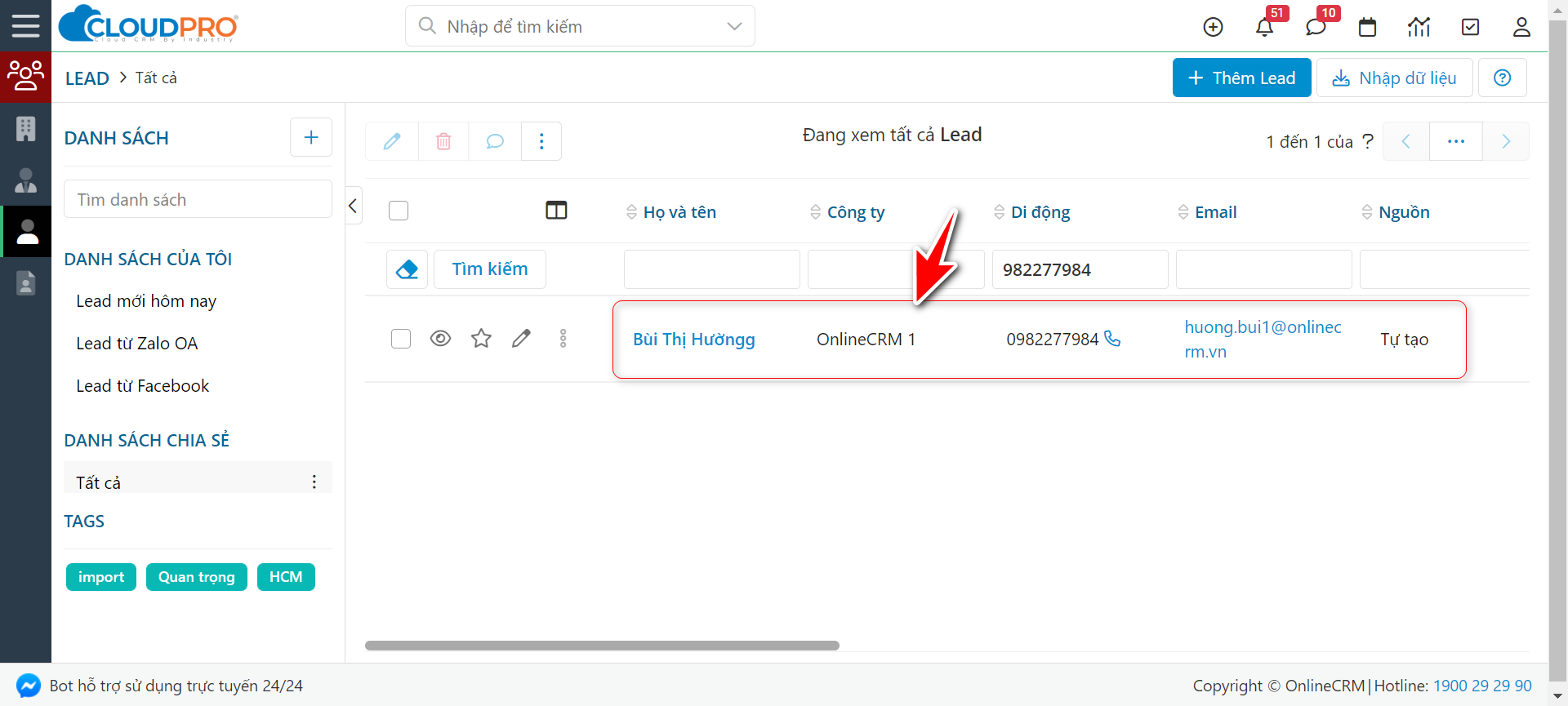Open the help question mark button

click(1503, 78)
